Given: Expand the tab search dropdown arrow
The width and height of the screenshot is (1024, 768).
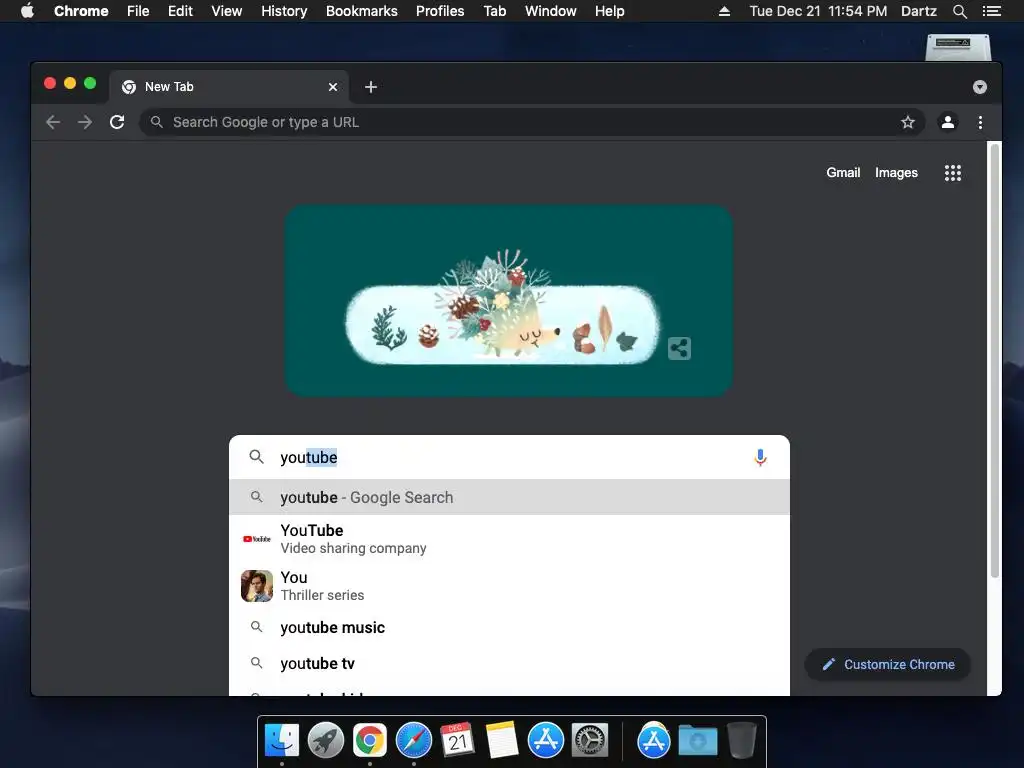Looking at the screenshot, I should (x=980, y=87).
